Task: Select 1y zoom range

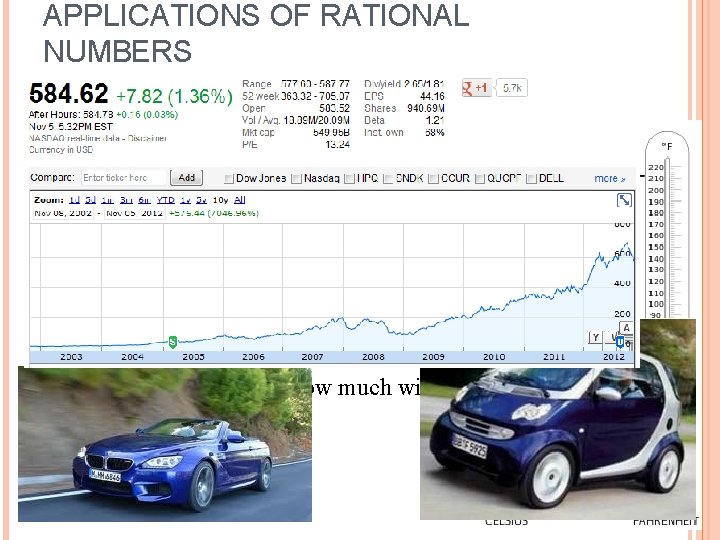Action: 186,200
